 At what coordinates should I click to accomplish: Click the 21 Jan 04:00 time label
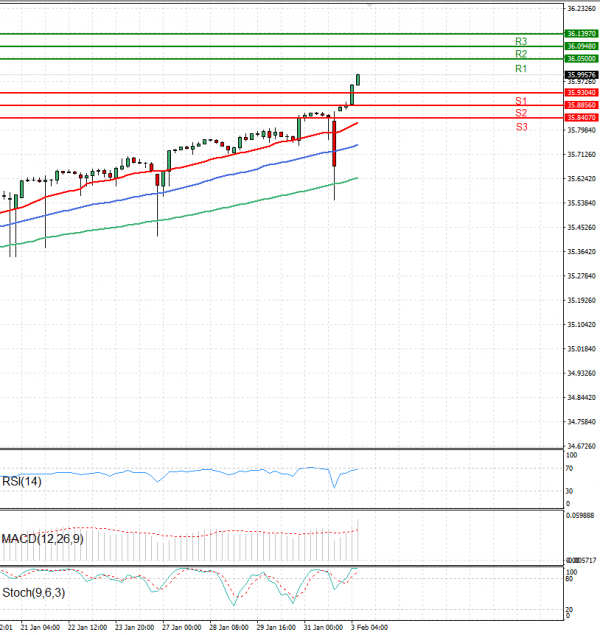(40, 627)
